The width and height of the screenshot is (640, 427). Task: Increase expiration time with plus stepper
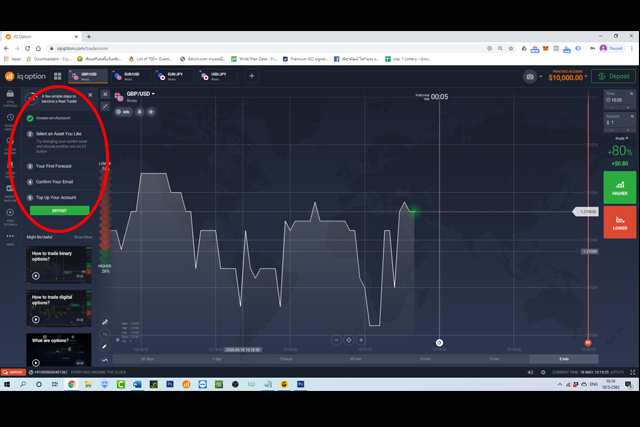coord(628,107)
